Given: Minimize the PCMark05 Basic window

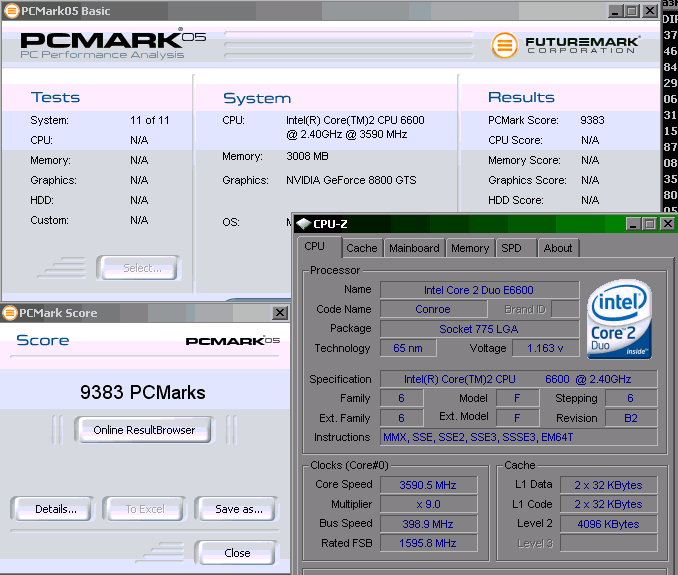Looking at the screenshot, I should coord(615,11).
